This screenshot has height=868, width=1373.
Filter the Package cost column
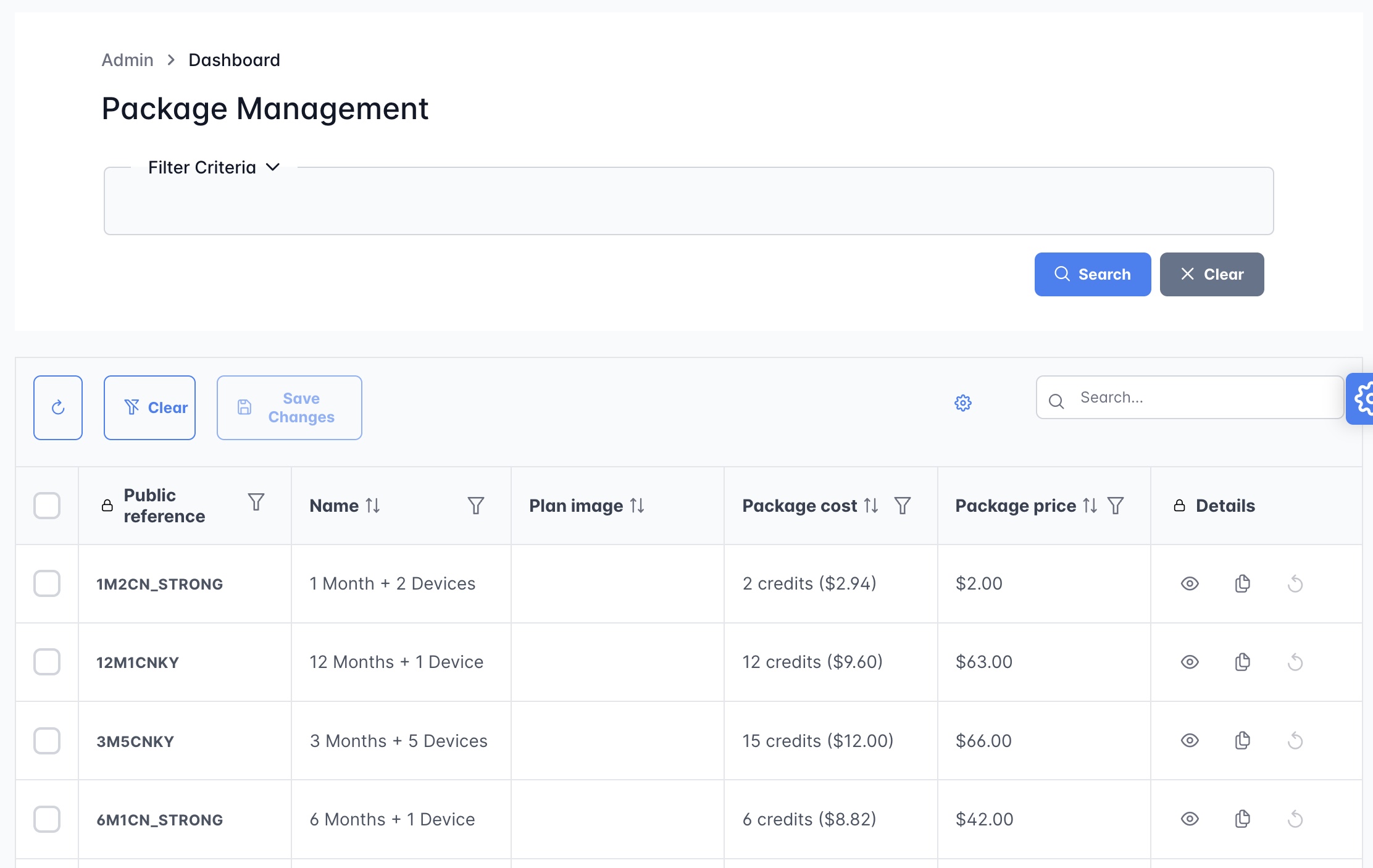903,506
